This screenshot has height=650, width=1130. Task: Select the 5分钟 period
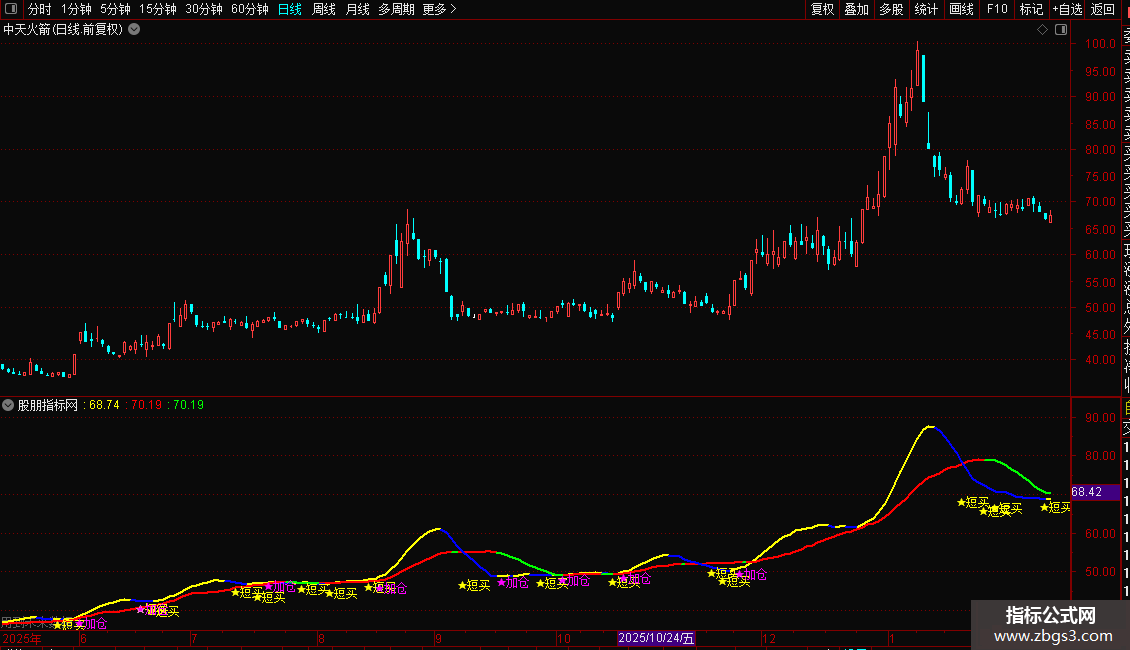click(115, 9)
